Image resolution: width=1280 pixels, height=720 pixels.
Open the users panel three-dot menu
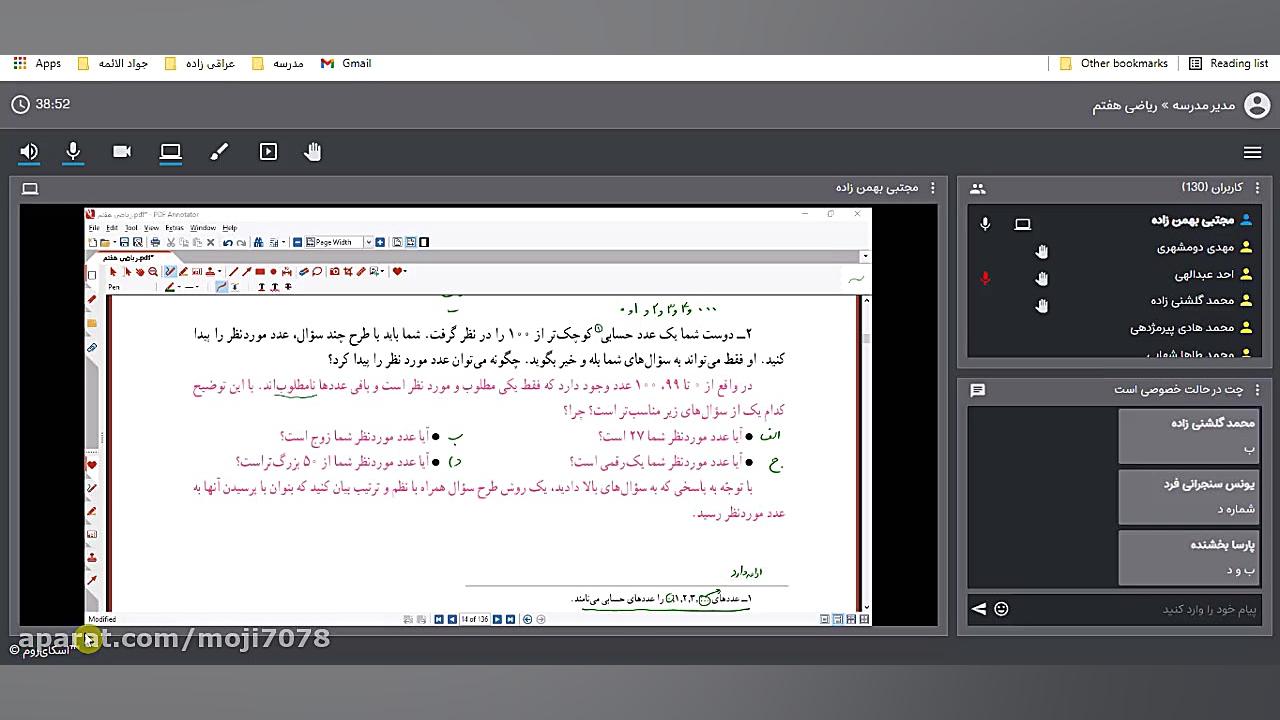coord(1258,187)
